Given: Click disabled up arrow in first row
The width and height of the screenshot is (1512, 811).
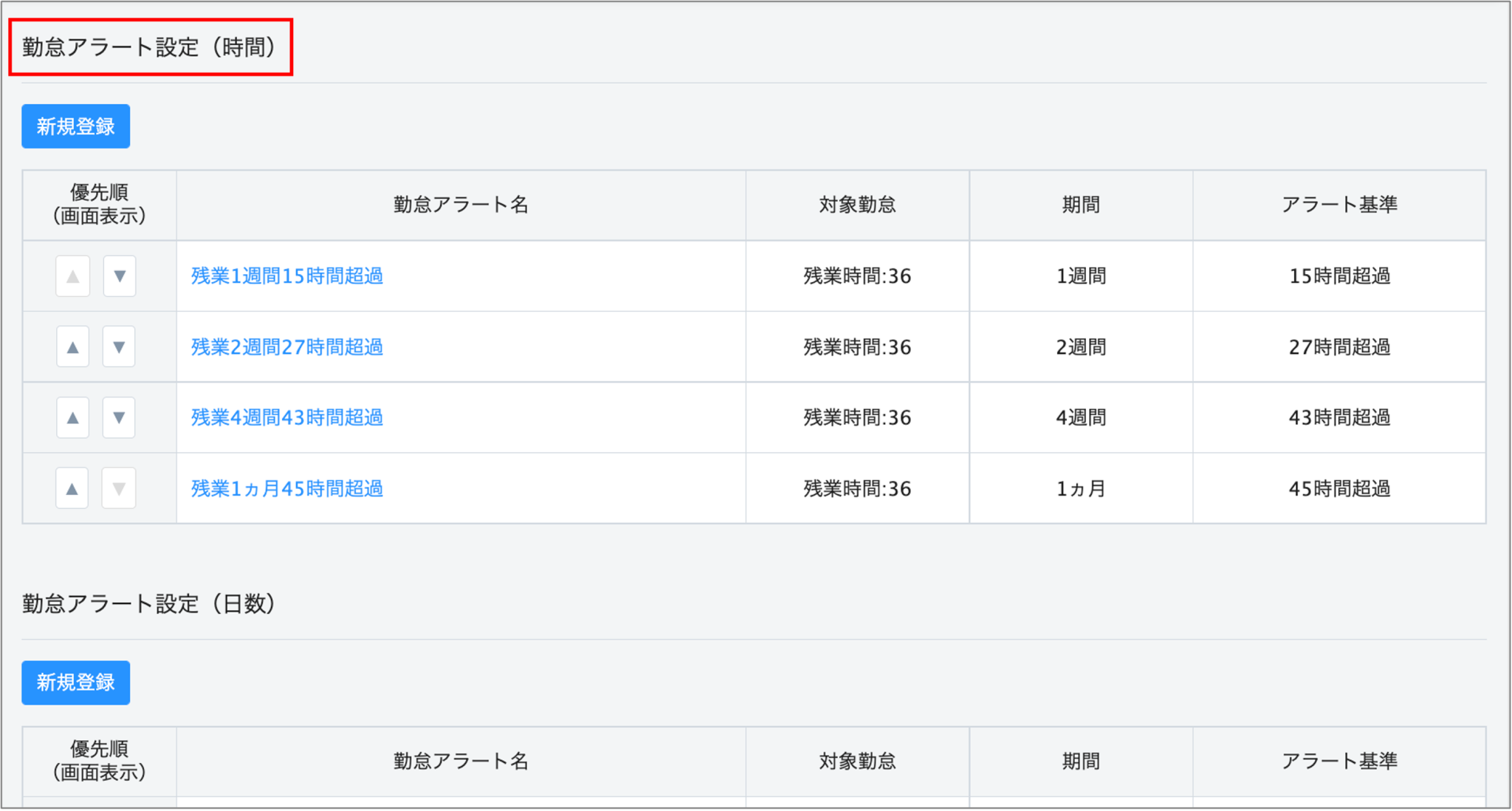Looking at the screenshot, I should point(72,276).
